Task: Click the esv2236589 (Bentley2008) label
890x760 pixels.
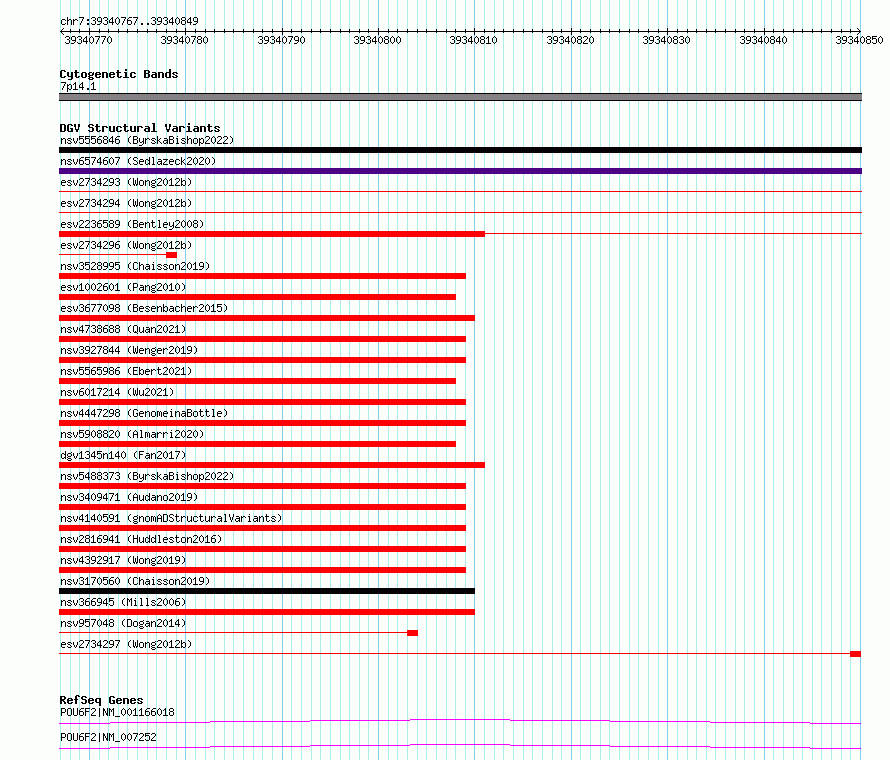Action: pos(132,224)
